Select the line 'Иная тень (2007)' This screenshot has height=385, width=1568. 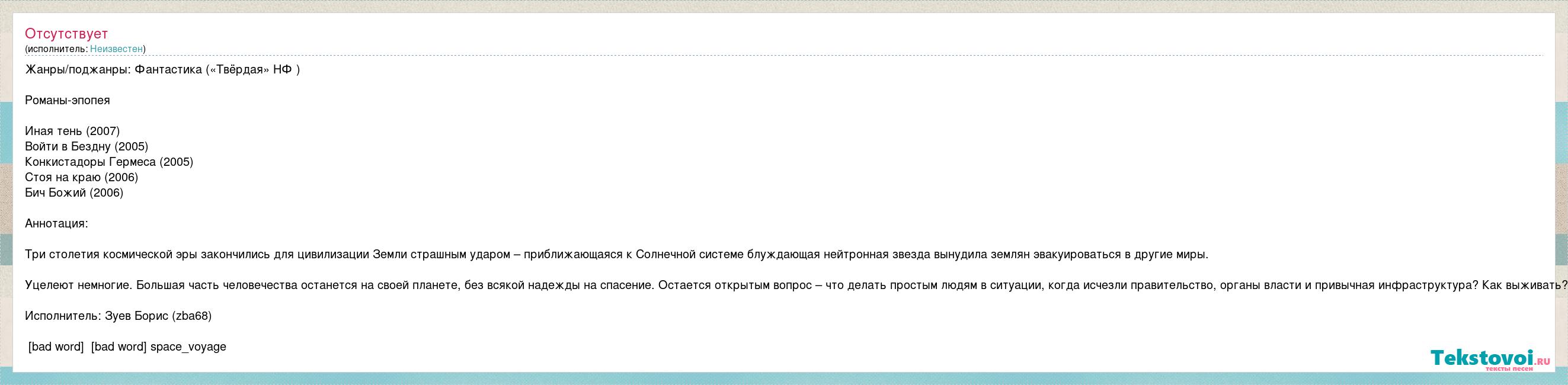[x=72, y=131]
